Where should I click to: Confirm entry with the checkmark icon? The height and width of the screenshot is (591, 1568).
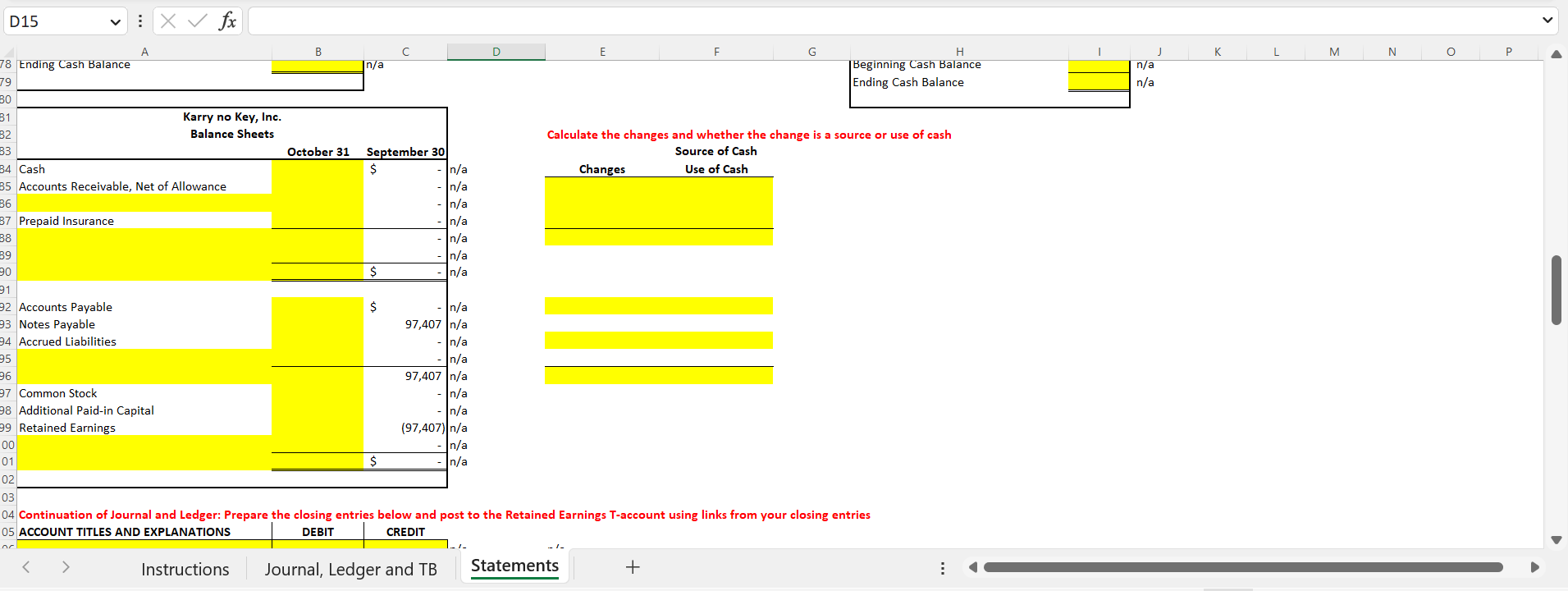(197, 21)
